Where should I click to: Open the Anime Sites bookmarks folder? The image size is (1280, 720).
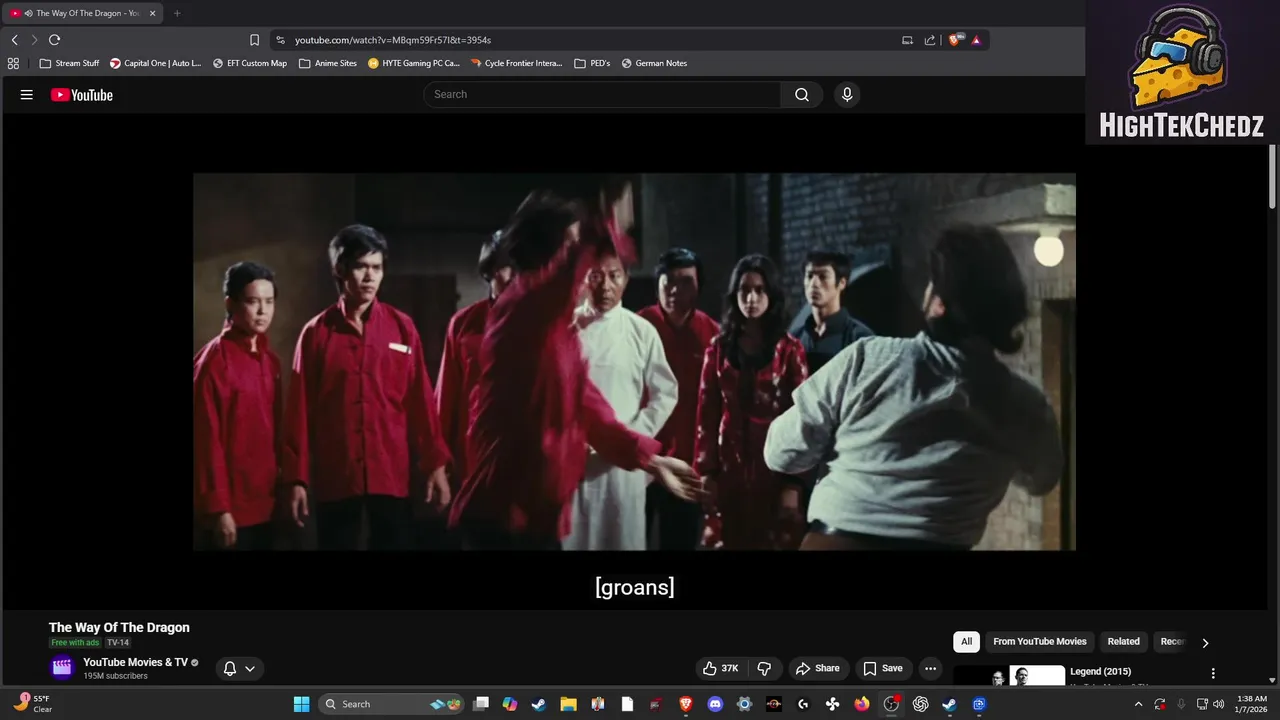point(328,63)
